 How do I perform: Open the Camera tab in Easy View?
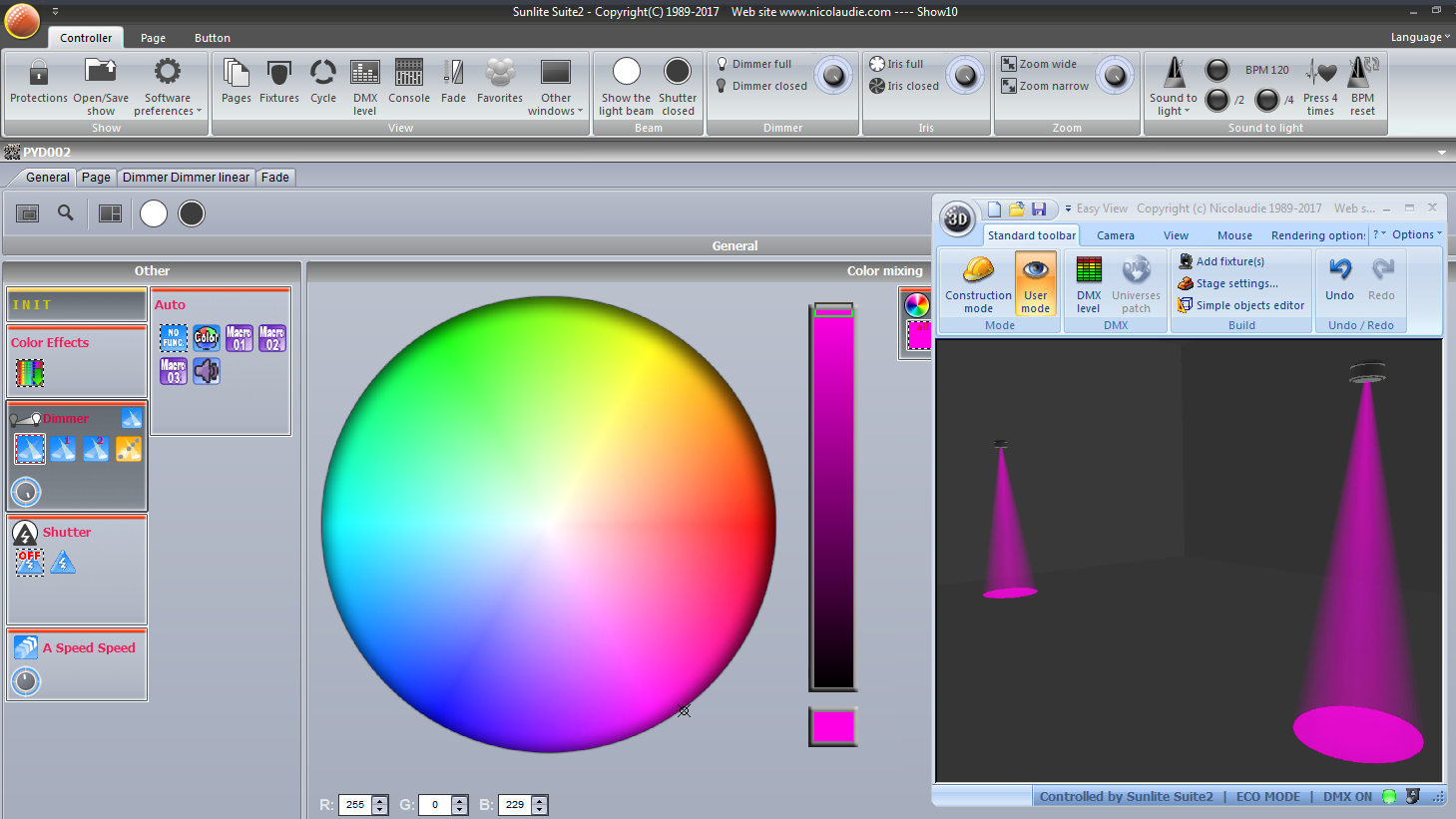click(x=1115, y=235)
